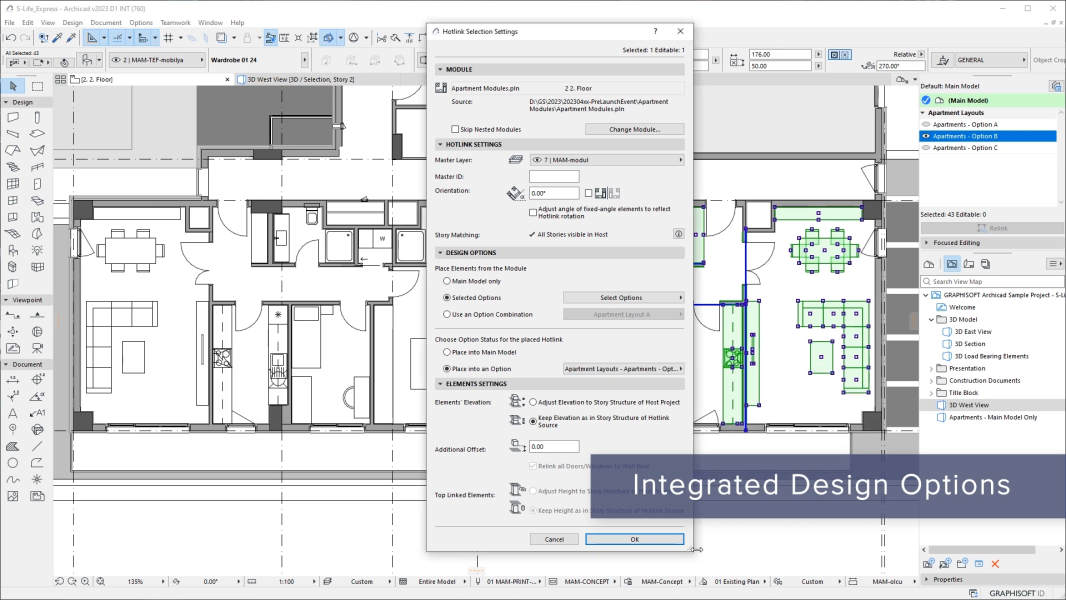Screen dimensions: 1066x600
Task: Enable the Skip Nested Modules checkbox
Action: click(x=455, y=129)
